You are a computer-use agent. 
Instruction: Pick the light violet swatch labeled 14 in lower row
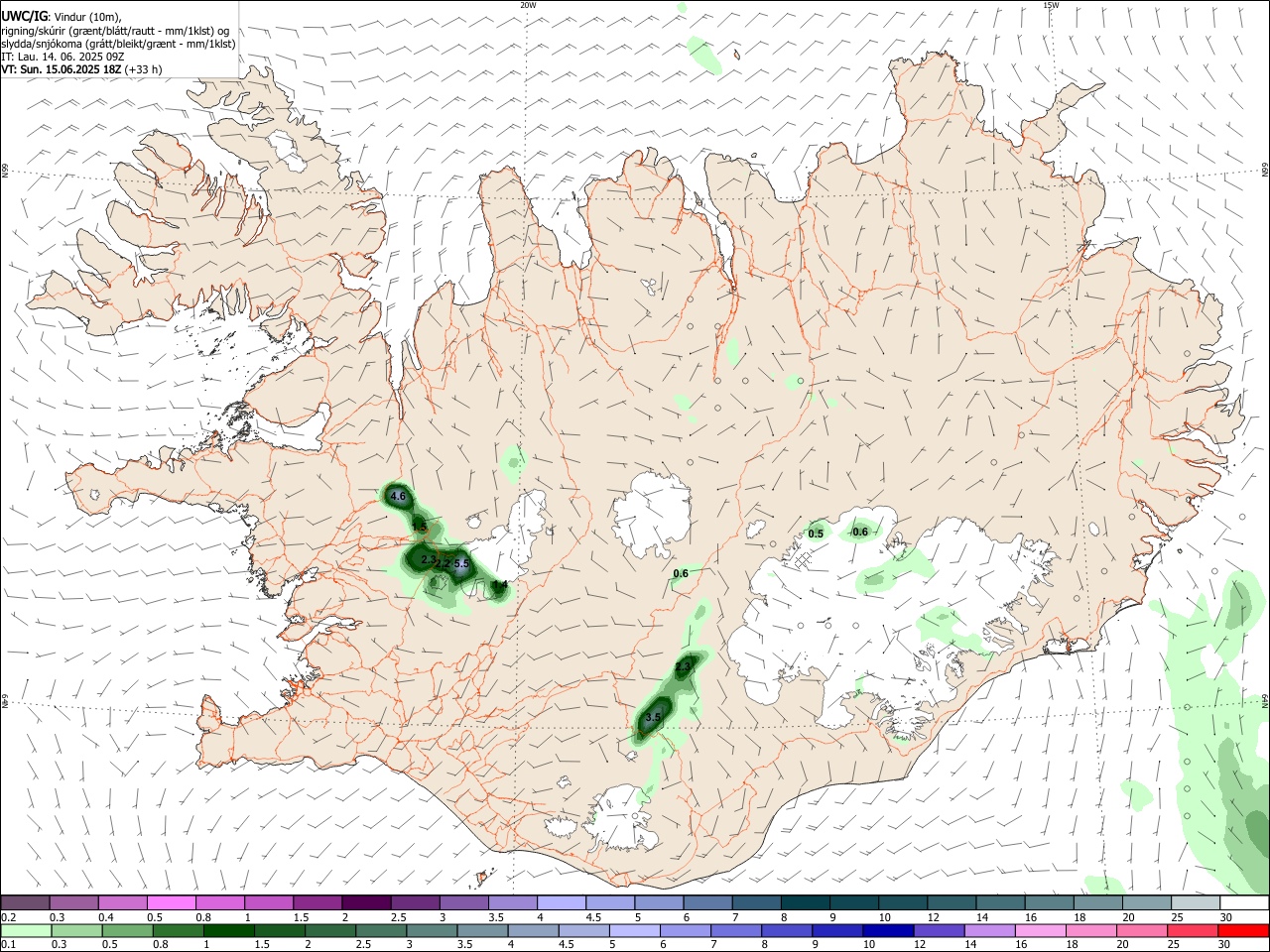pos(991,930)
